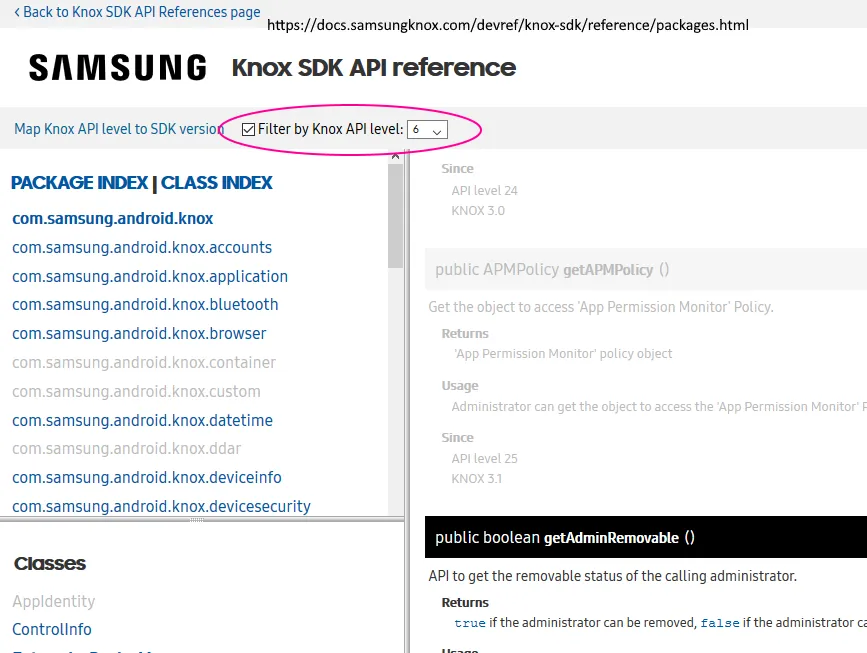Open com.samsung.android.knox.browser package
This screenshot has height=653, width=867.
[139, 333]
